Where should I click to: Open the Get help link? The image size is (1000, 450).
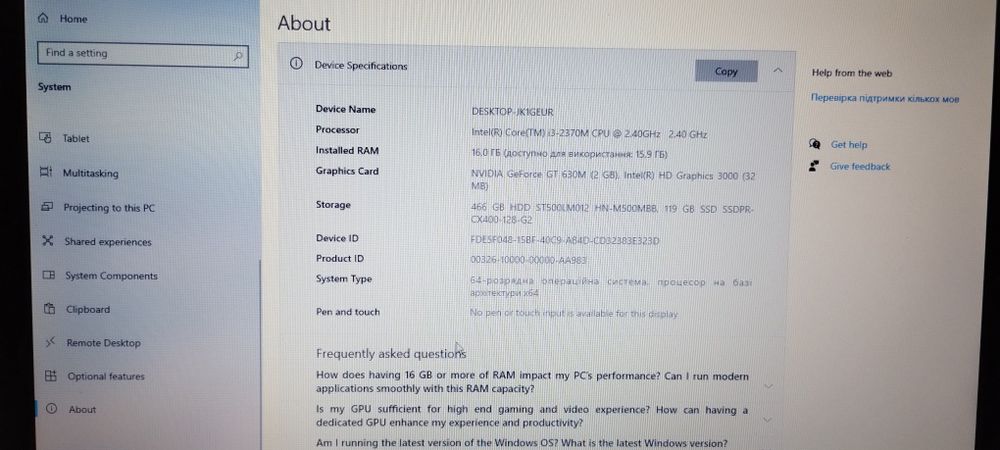pos(848,145)
